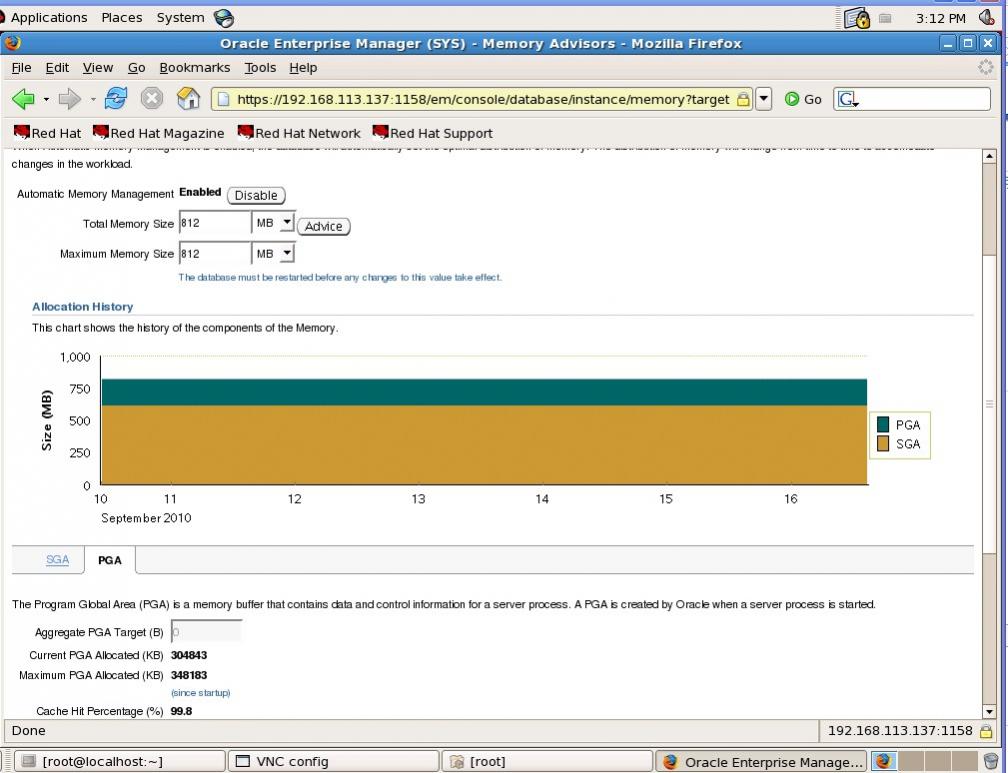
Task: Switch to the [root] file browser taskbar item
Action: pos(547,762)
